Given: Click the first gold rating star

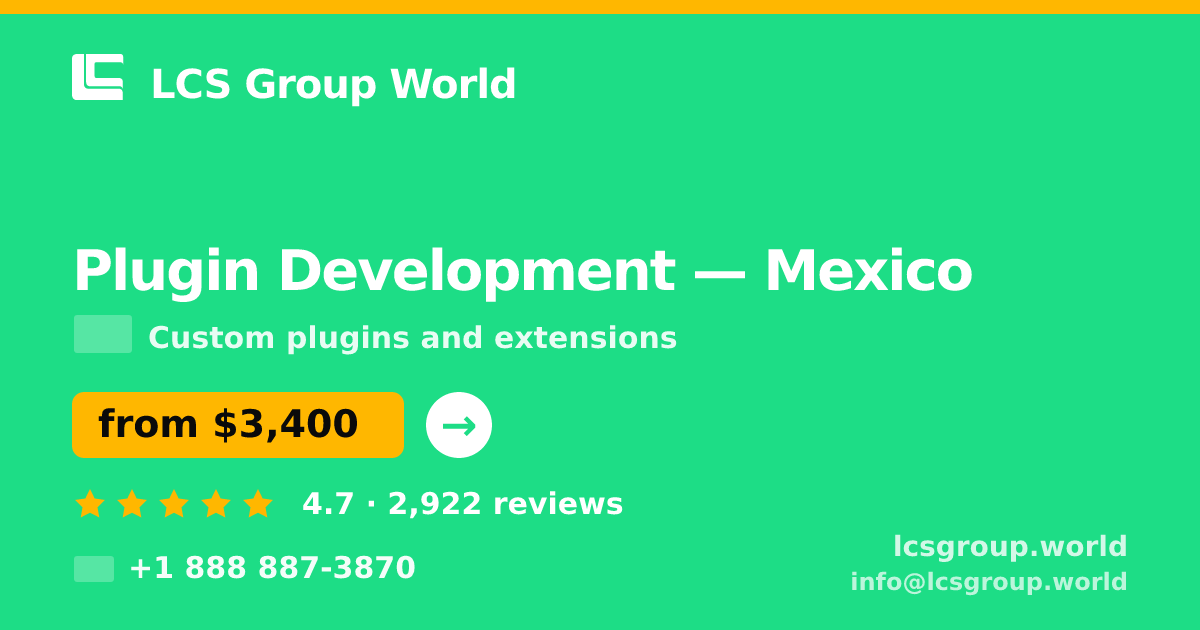Looking at the screenshot, I should [x=90, y=503].
